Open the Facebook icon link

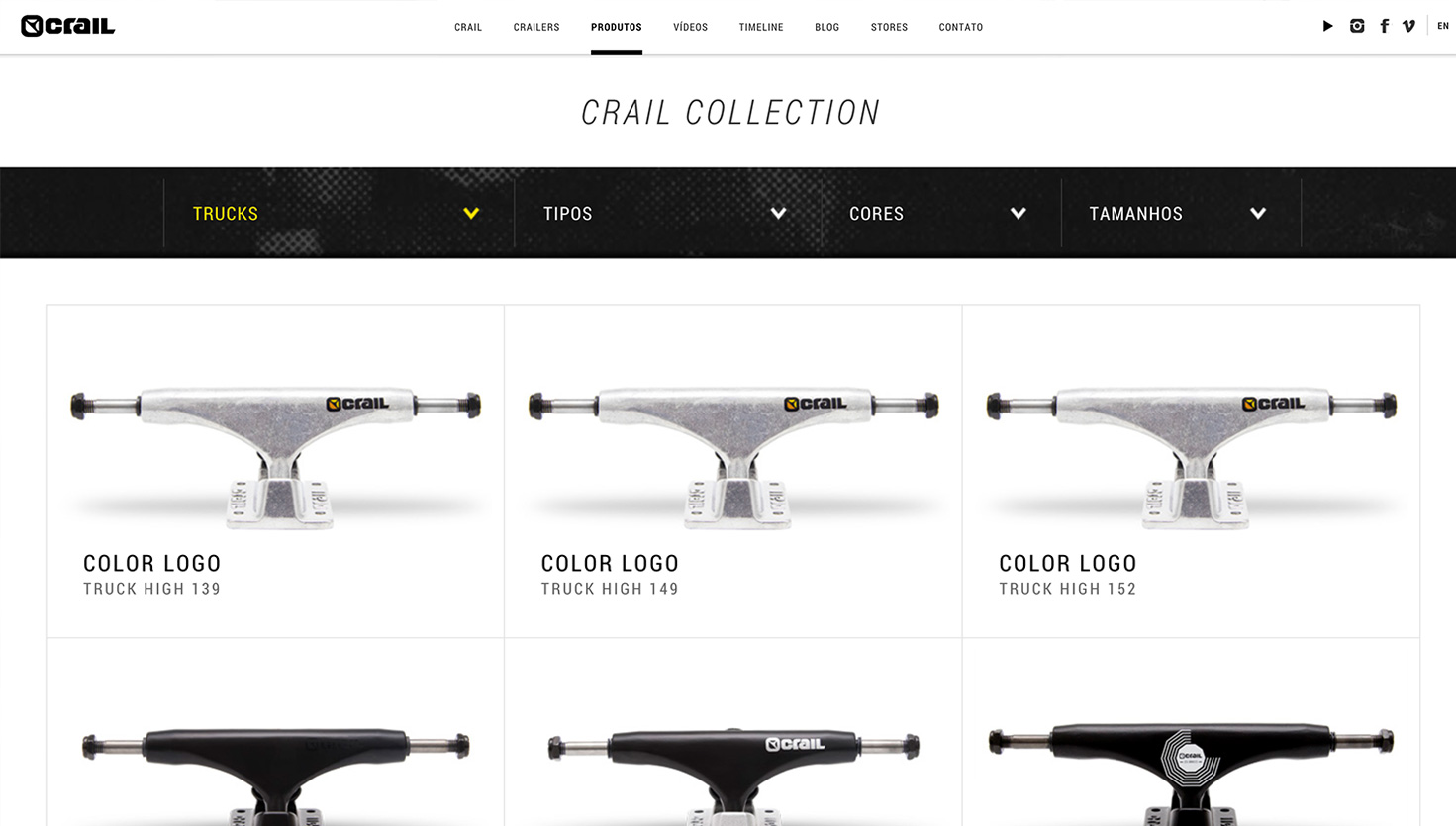pyautogui.click(x=1384, y=26)
